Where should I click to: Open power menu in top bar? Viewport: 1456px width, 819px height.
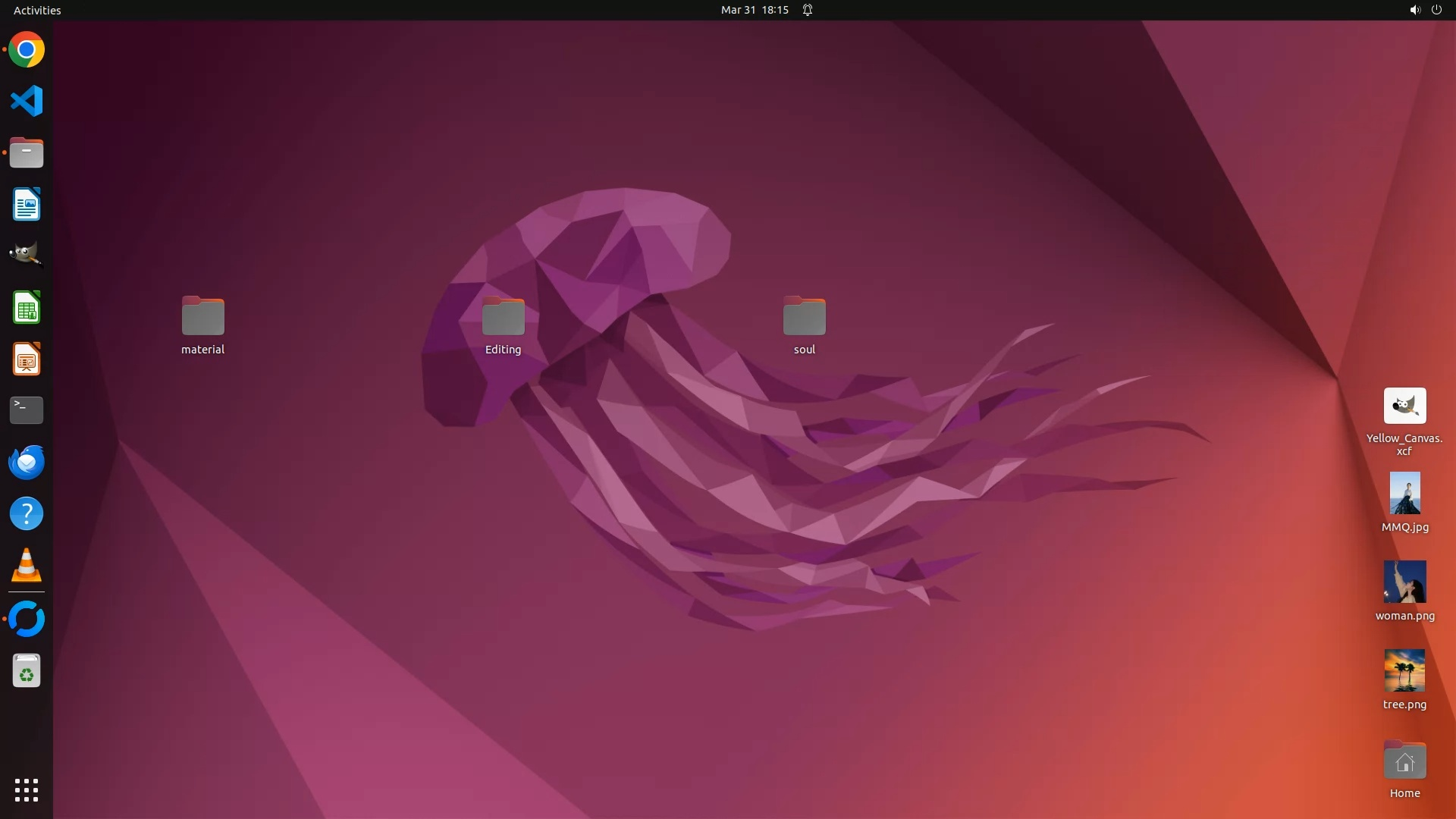point(1436,10)
